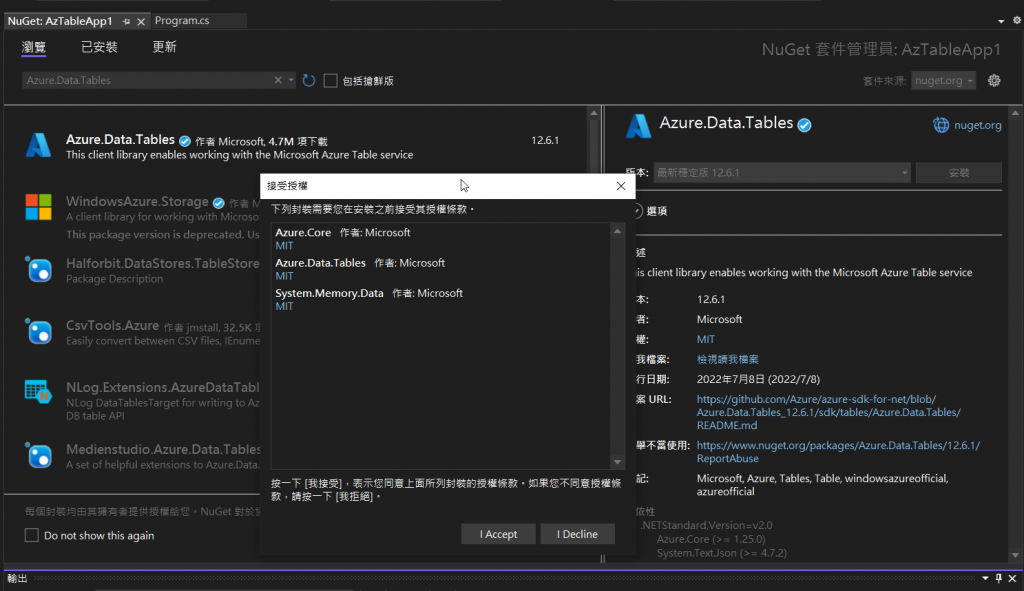Screen dimensions: 1024x591
Task: Switch to 已安裝 installed tab
Action: 99,47
